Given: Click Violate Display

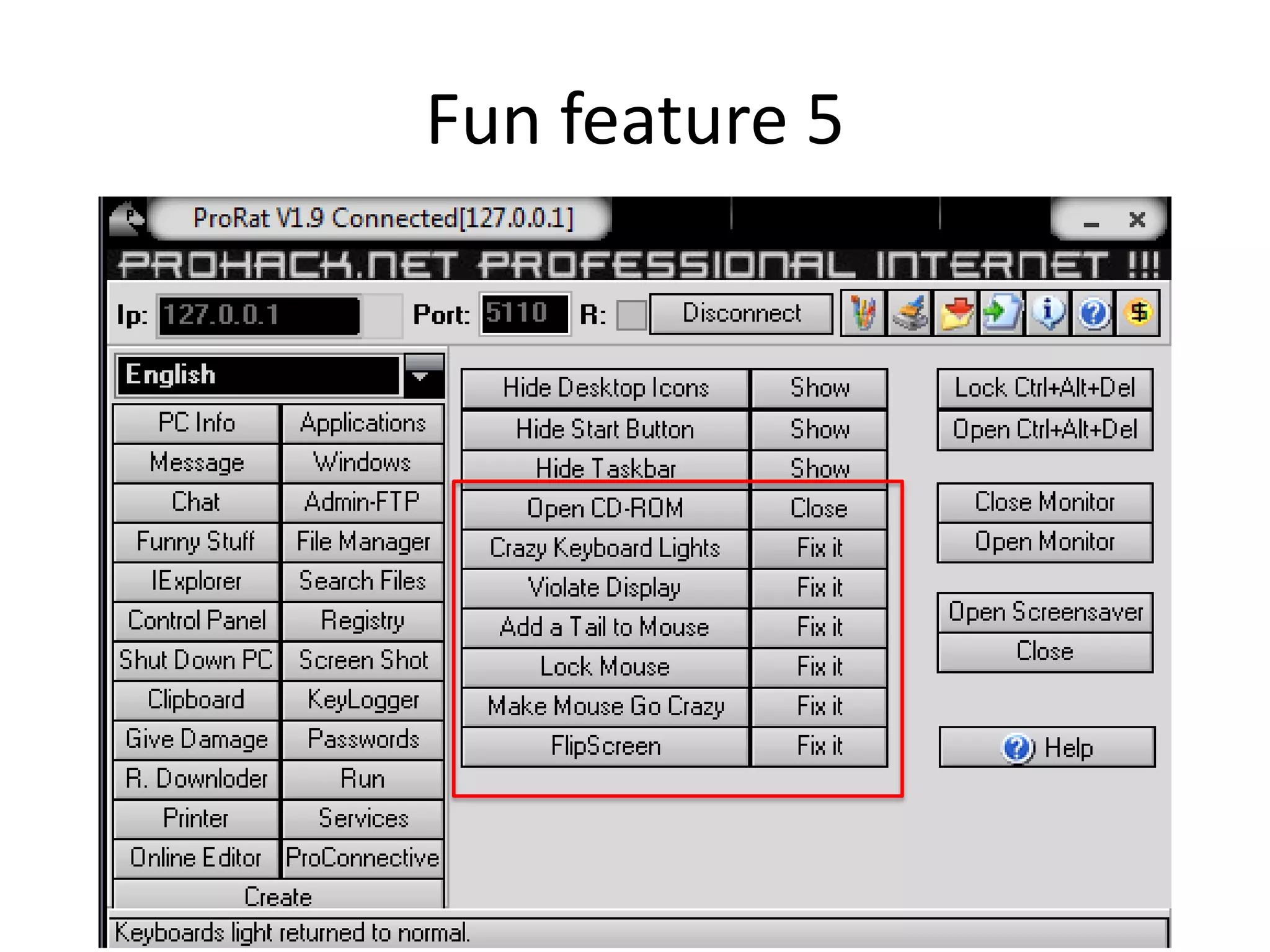Looking at the screenshot, I should [x=605, y=588].
